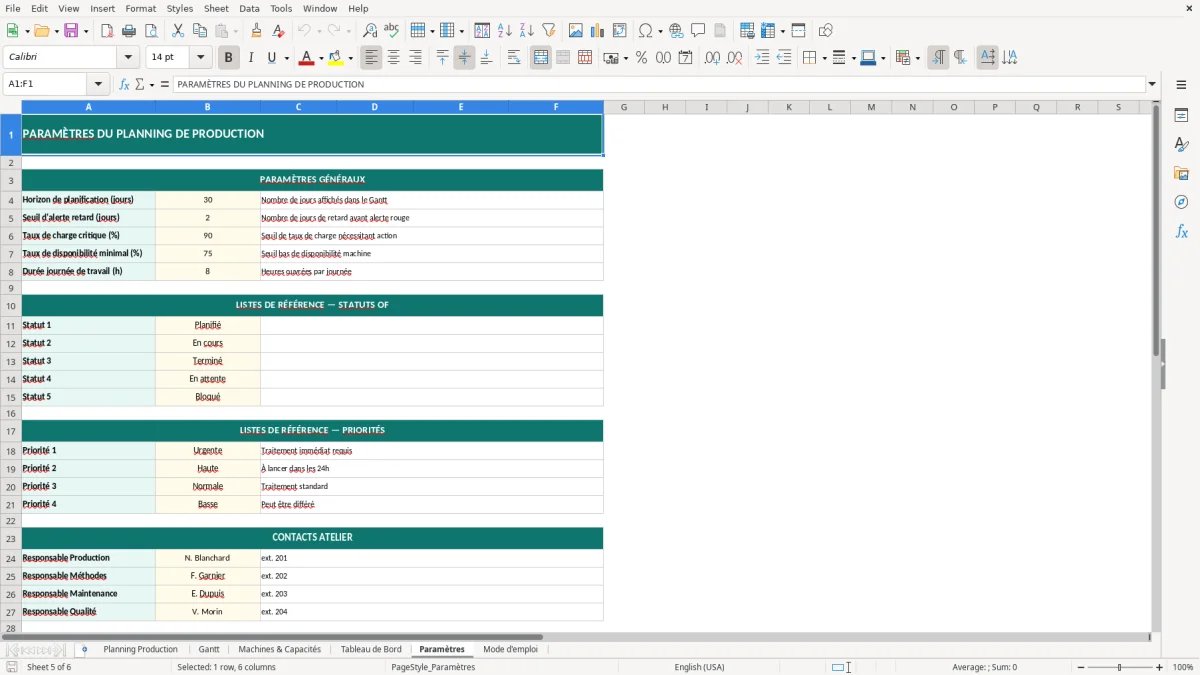Click the zoom in plus button
1200x675 pixels.
point(1160,667)
